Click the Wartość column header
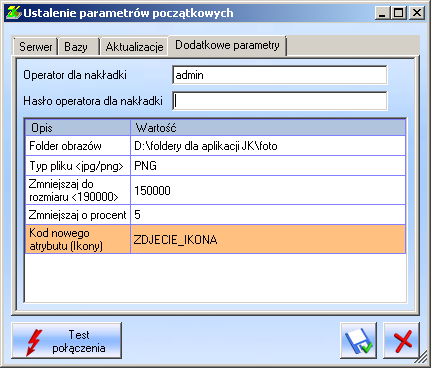The image size is (432, 368). 268,128
